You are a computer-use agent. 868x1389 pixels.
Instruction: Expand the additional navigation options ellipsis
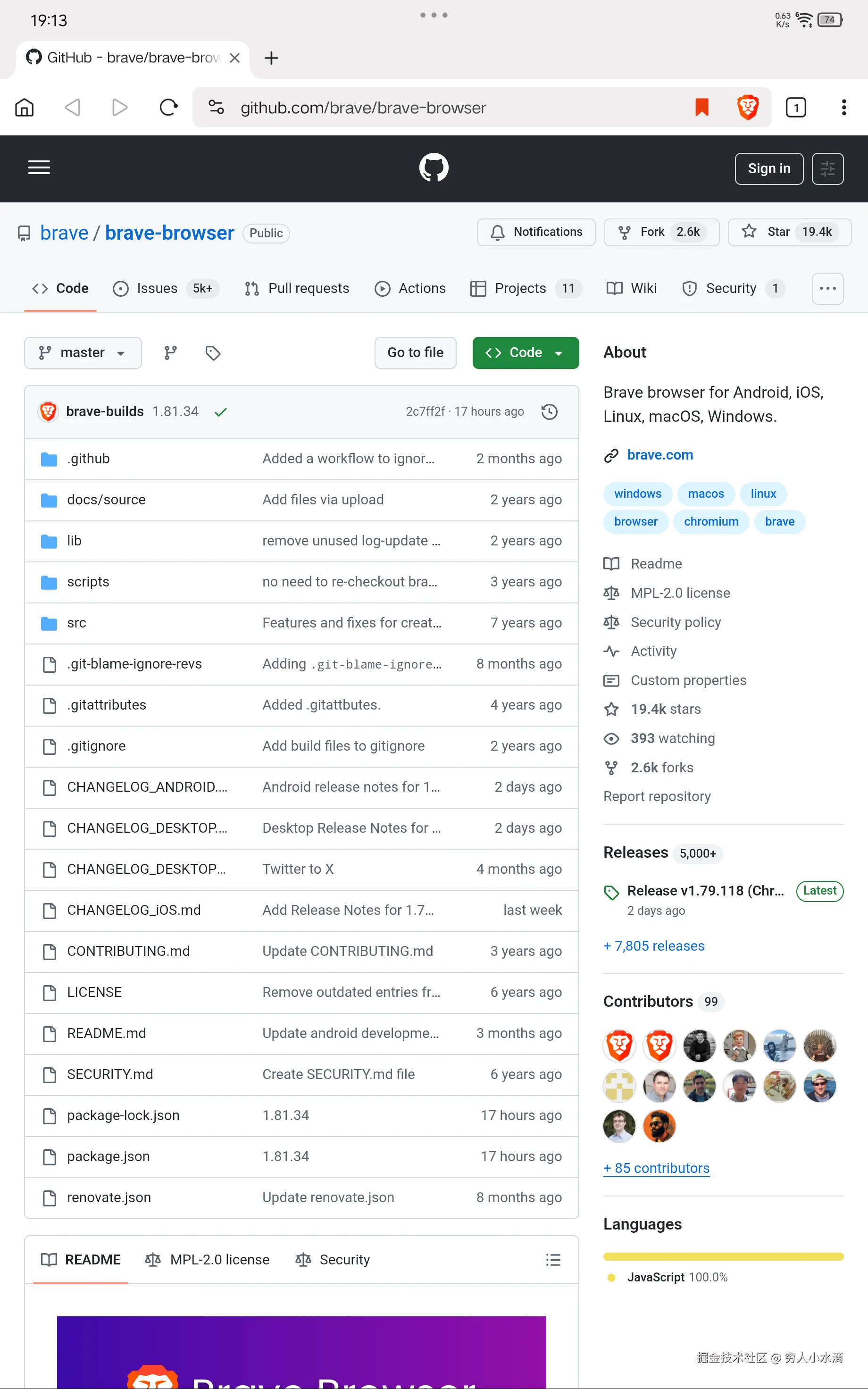pyautogui.click(x=827, y=288)
